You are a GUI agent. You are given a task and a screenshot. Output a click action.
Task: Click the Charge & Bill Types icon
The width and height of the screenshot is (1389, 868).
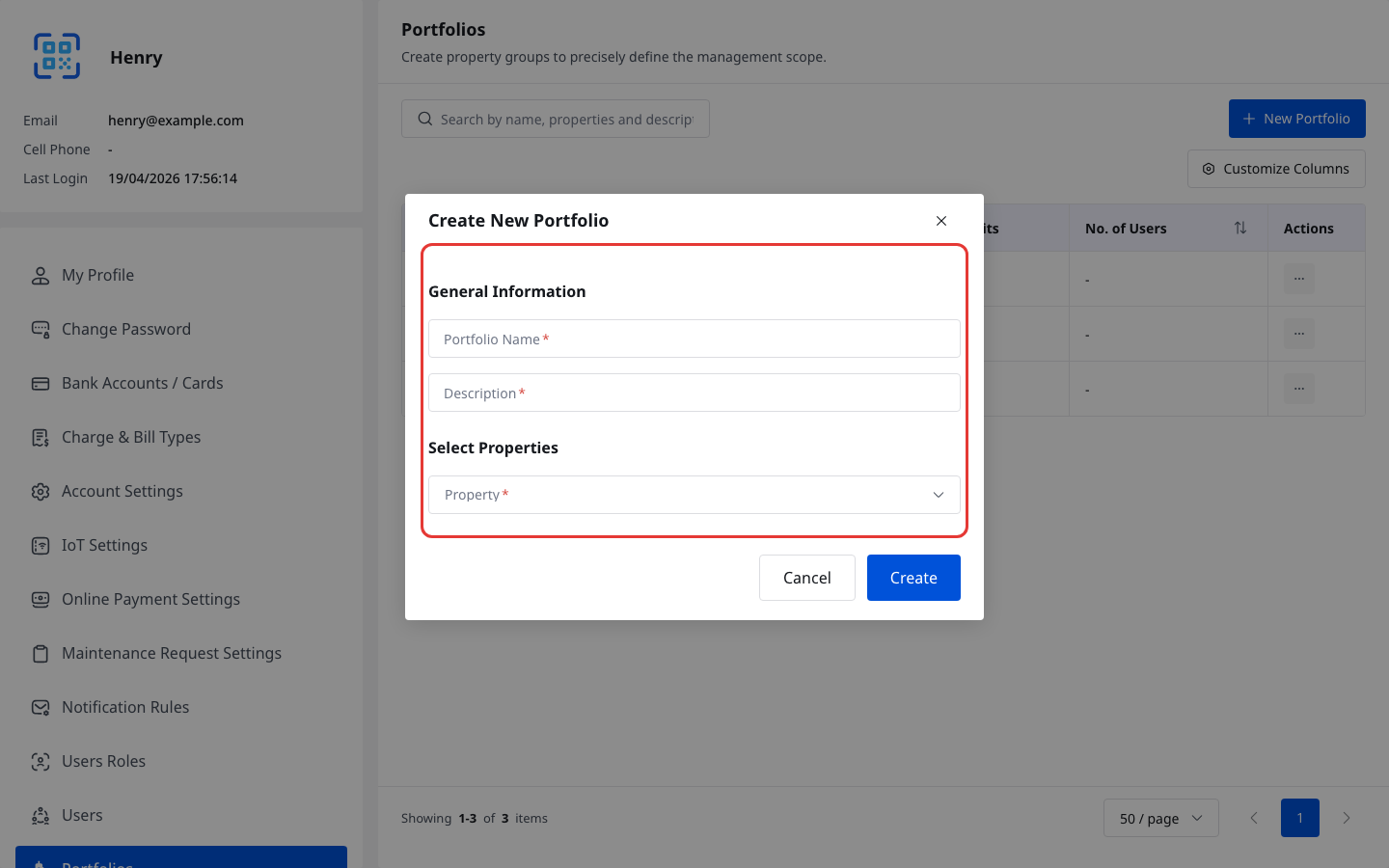[41, 438]
